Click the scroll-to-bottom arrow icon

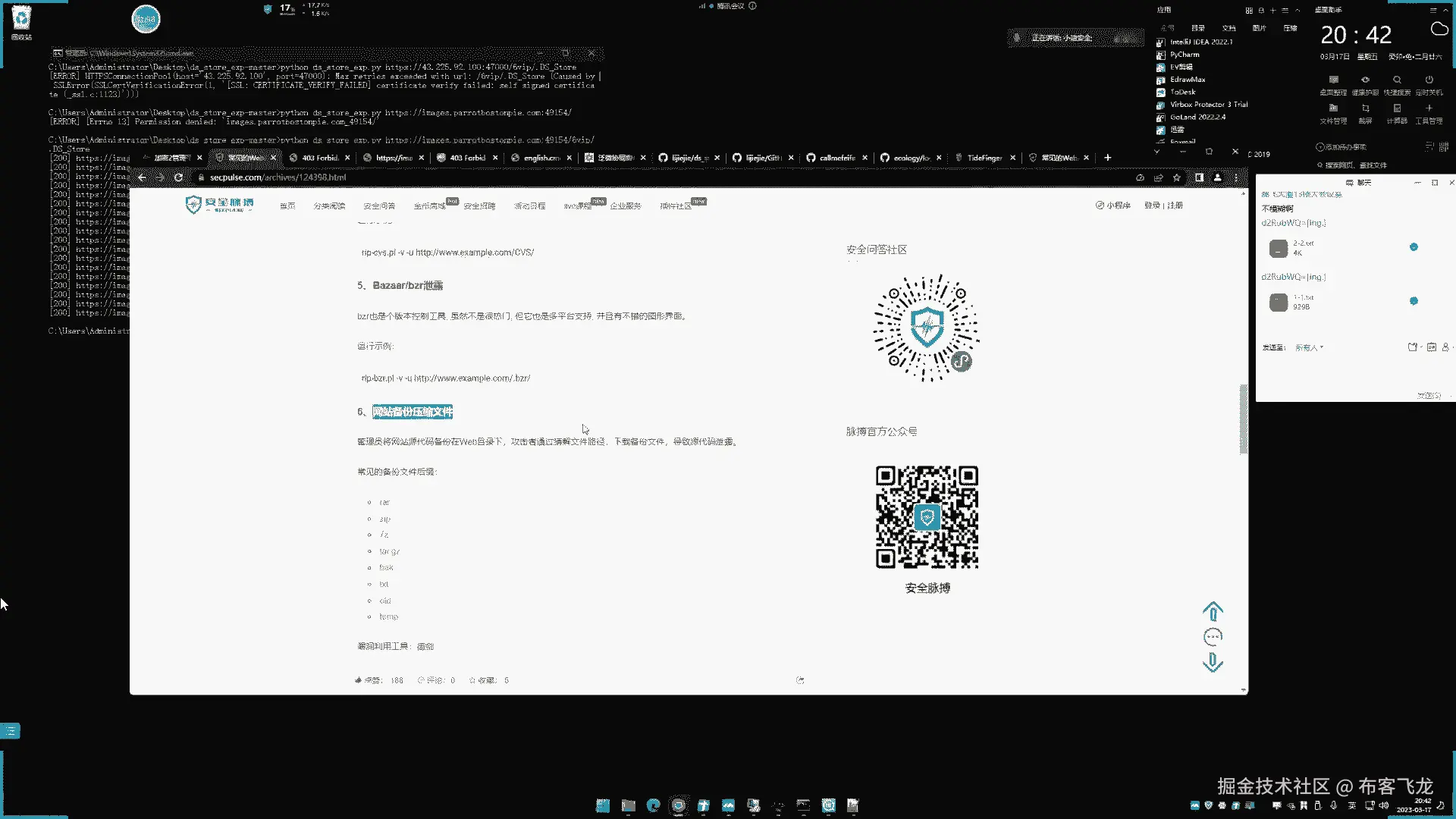pos(1213,663)
